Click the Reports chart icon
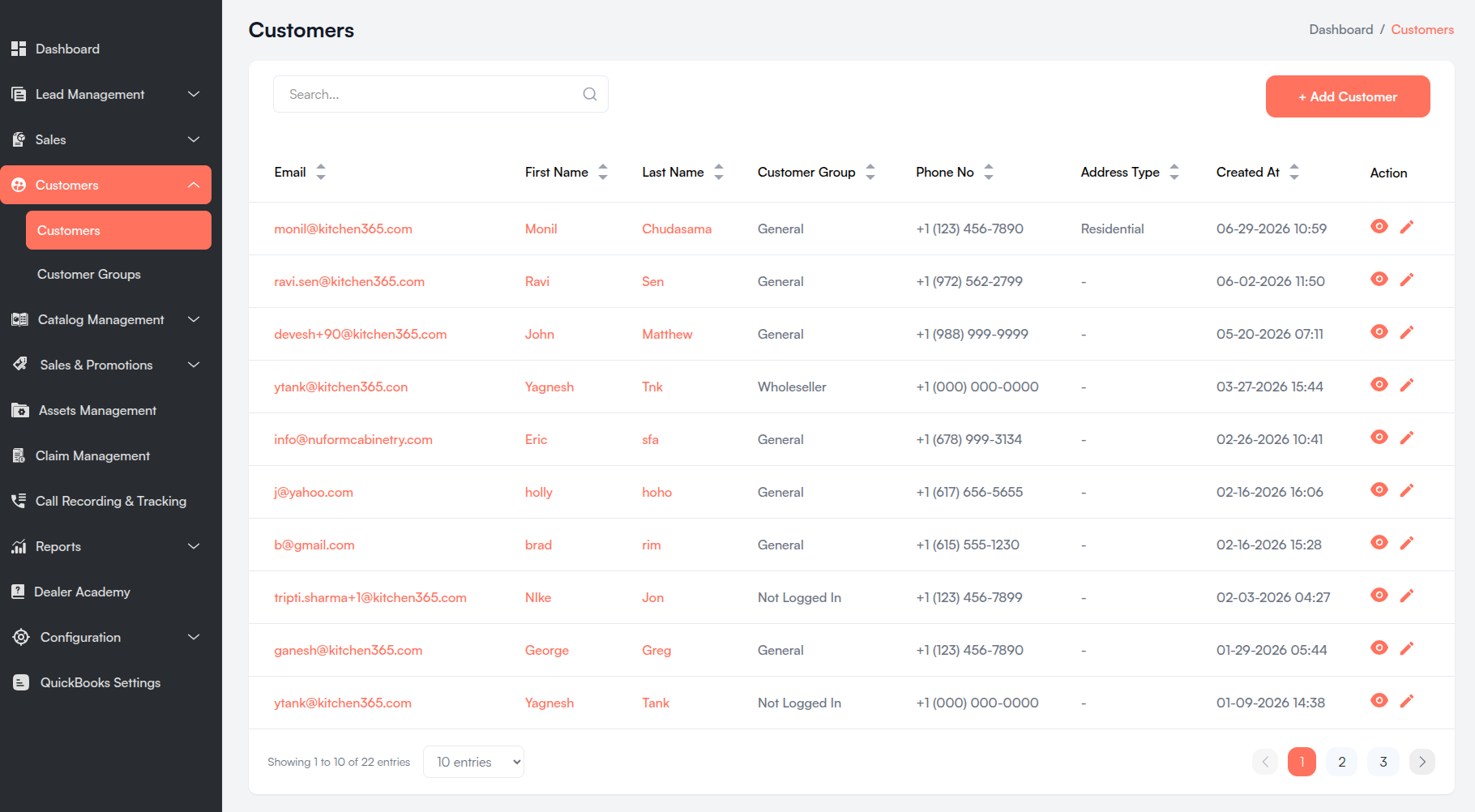1475x812 pixels. 19,546
